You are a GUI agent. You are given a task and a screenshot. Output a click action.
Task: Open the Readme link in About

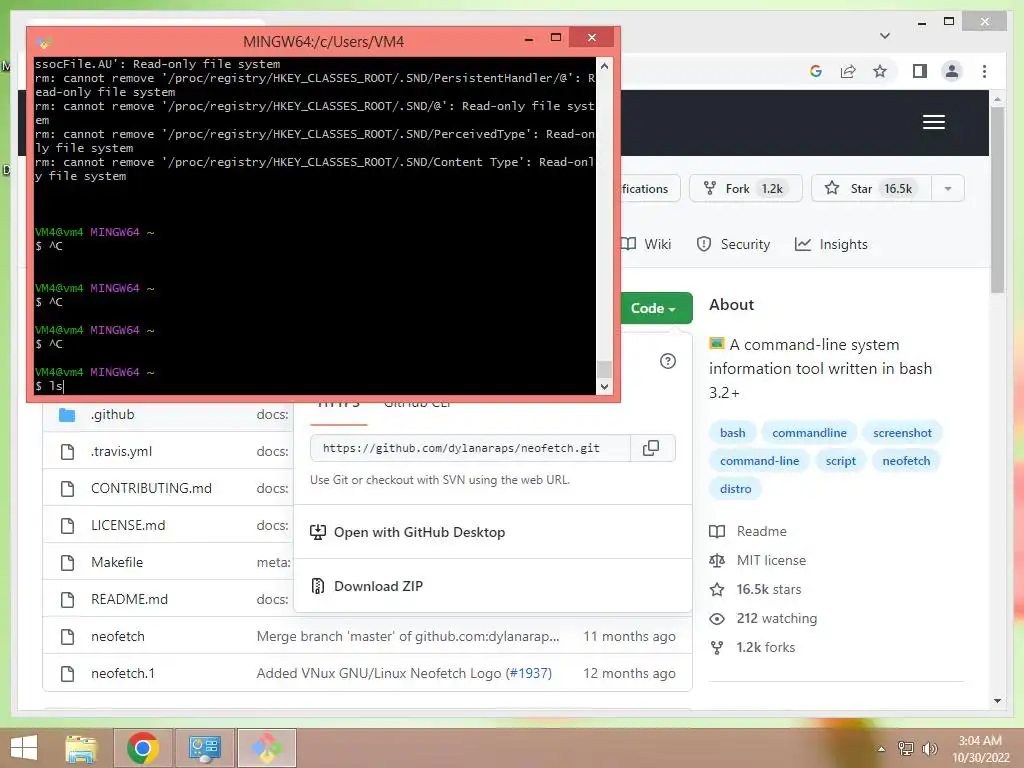[761, 532]
